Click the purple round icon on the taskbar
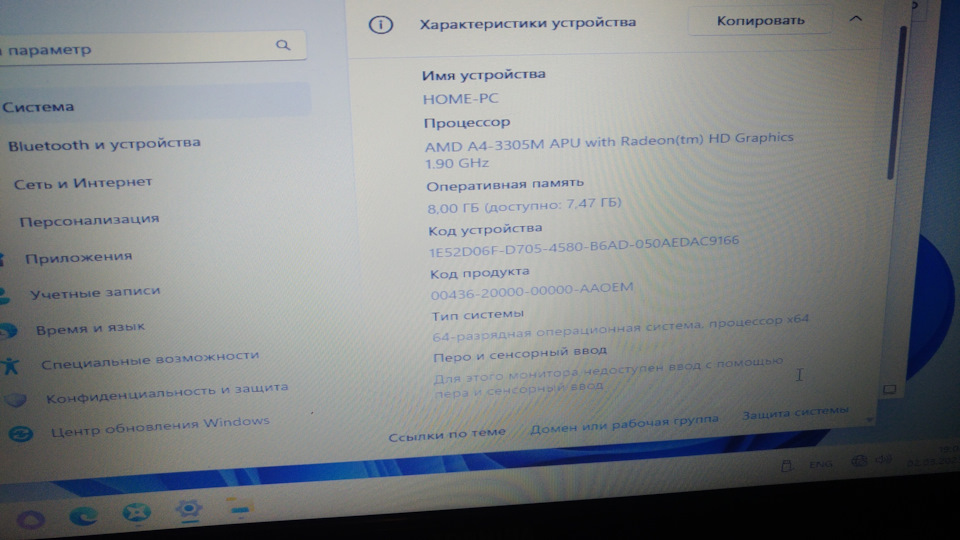This screenshot has width=960, height=540. click(31, 520)
